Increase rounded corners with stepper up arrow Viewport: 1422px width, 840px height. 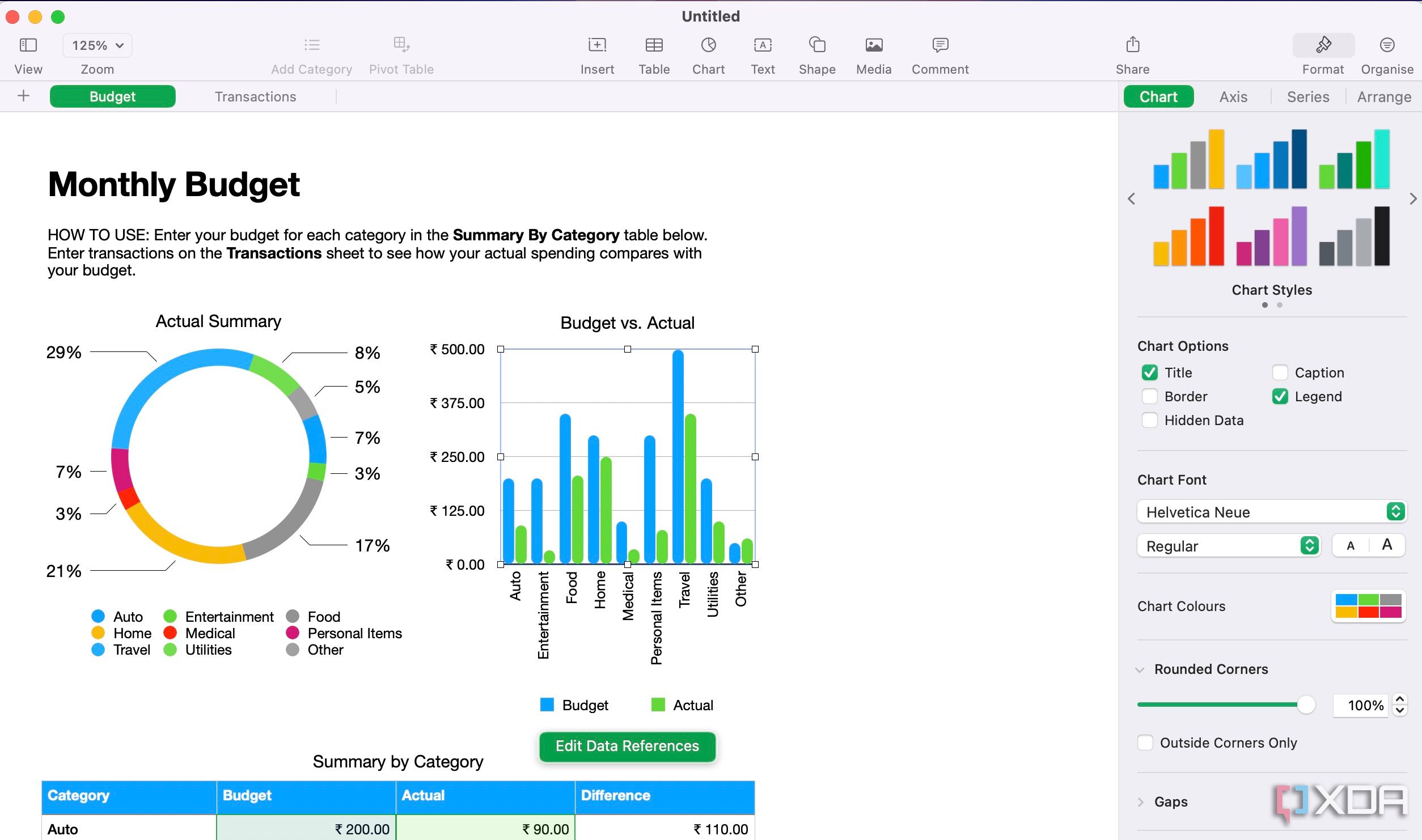click(x=1399, y=699)
